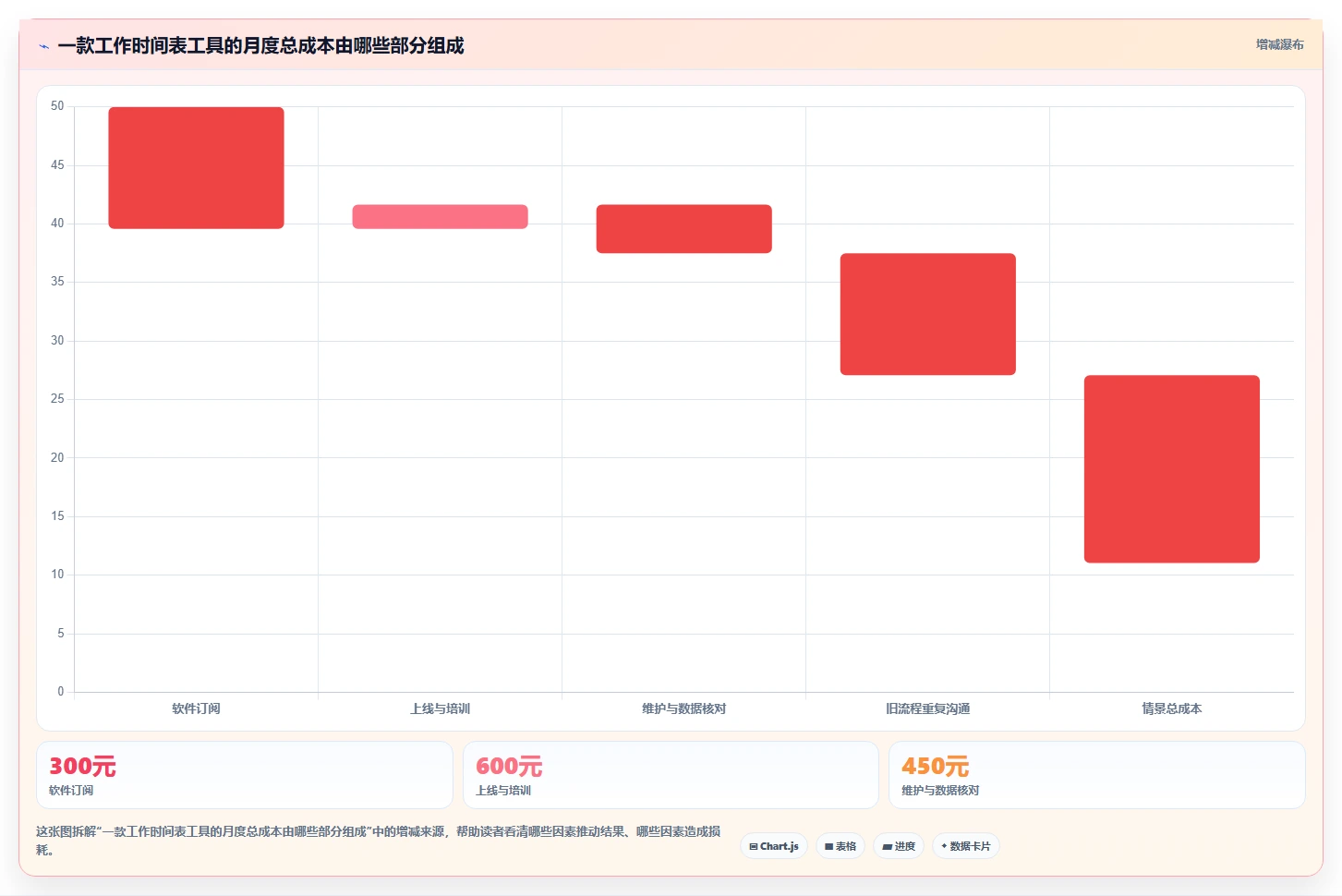This screenshot has width=1342, height=896.
Task: Select the 旧流程重复沟通 waterfall bar
Action: coord(927,314)
